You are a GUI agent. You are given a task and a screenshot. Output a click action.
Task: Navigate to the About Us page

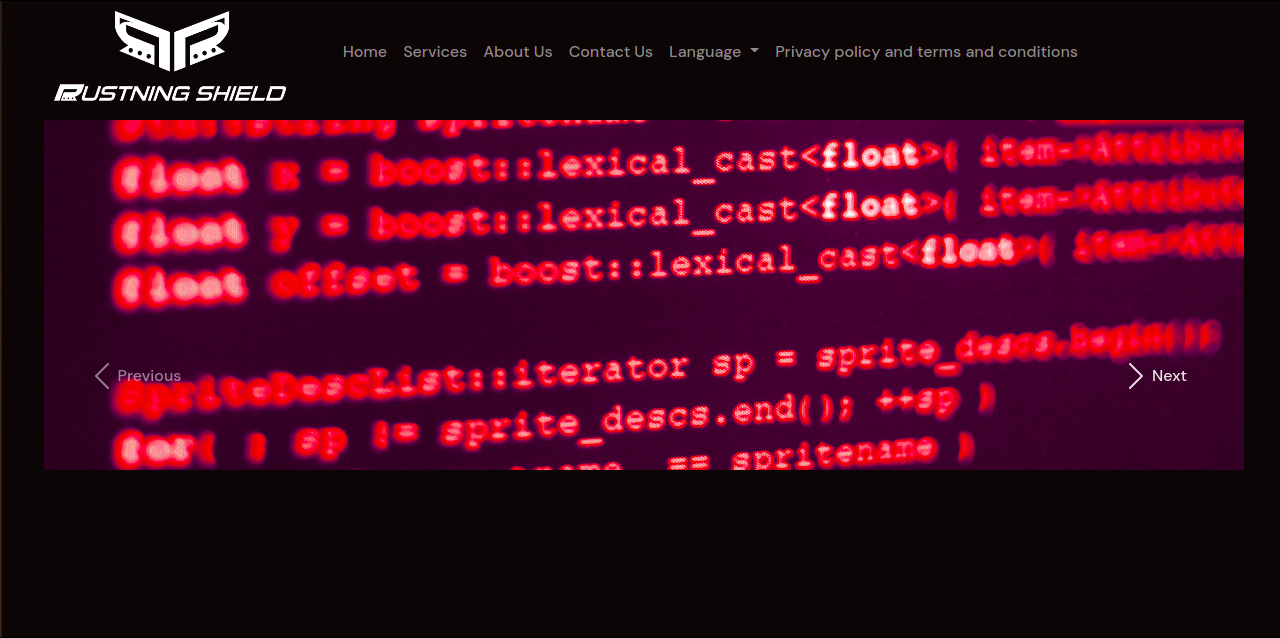pos(517,51)
